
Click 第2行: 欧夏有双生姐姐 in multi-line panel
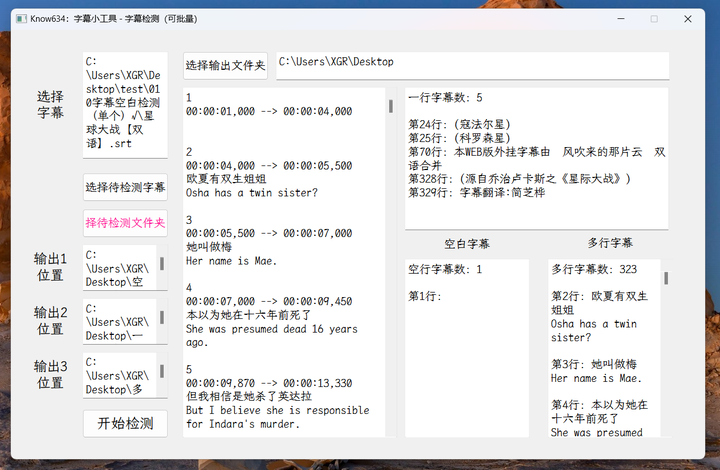(599, 303)
